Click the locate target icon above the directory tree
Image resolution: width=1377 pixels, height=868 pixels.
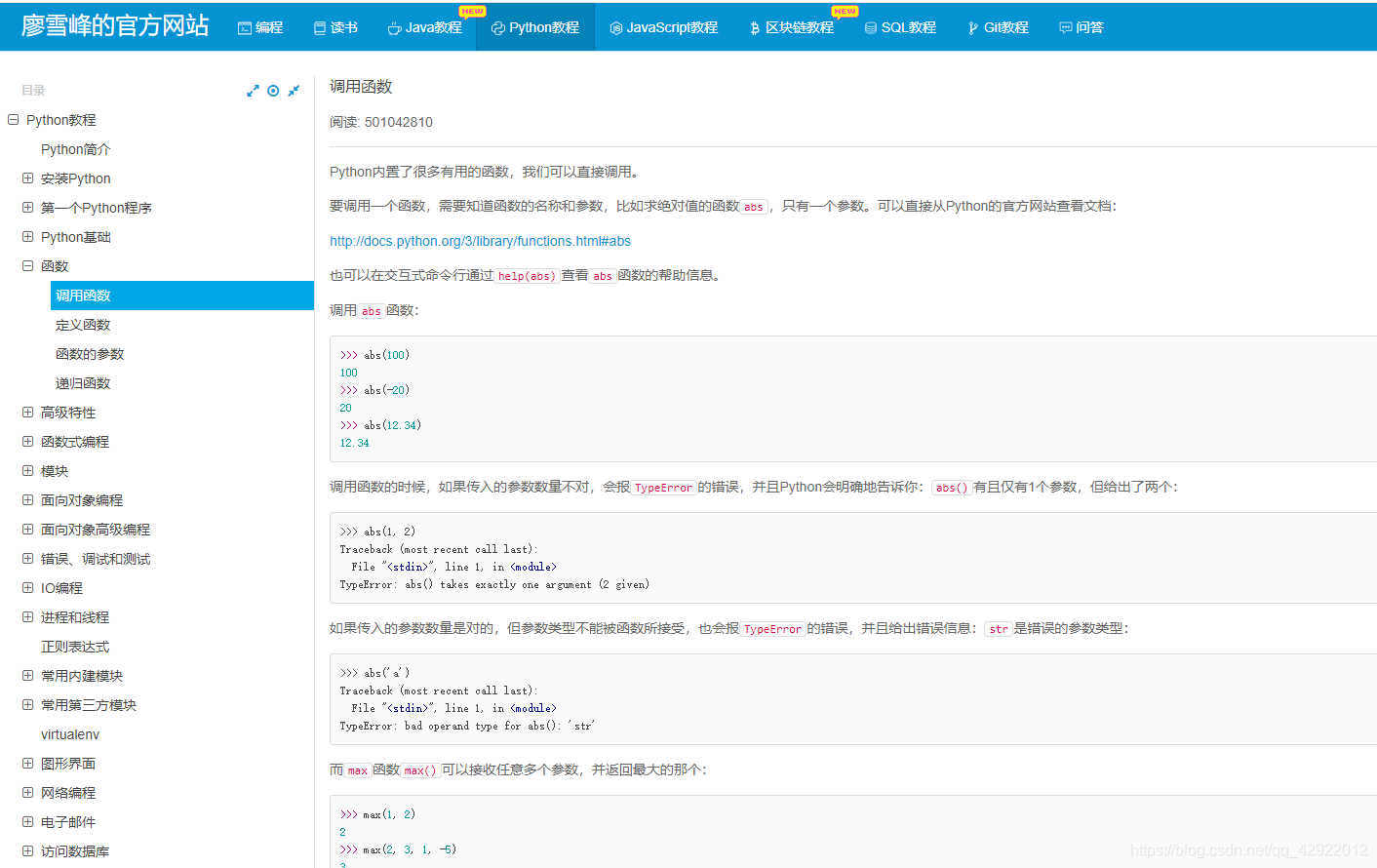273,90
